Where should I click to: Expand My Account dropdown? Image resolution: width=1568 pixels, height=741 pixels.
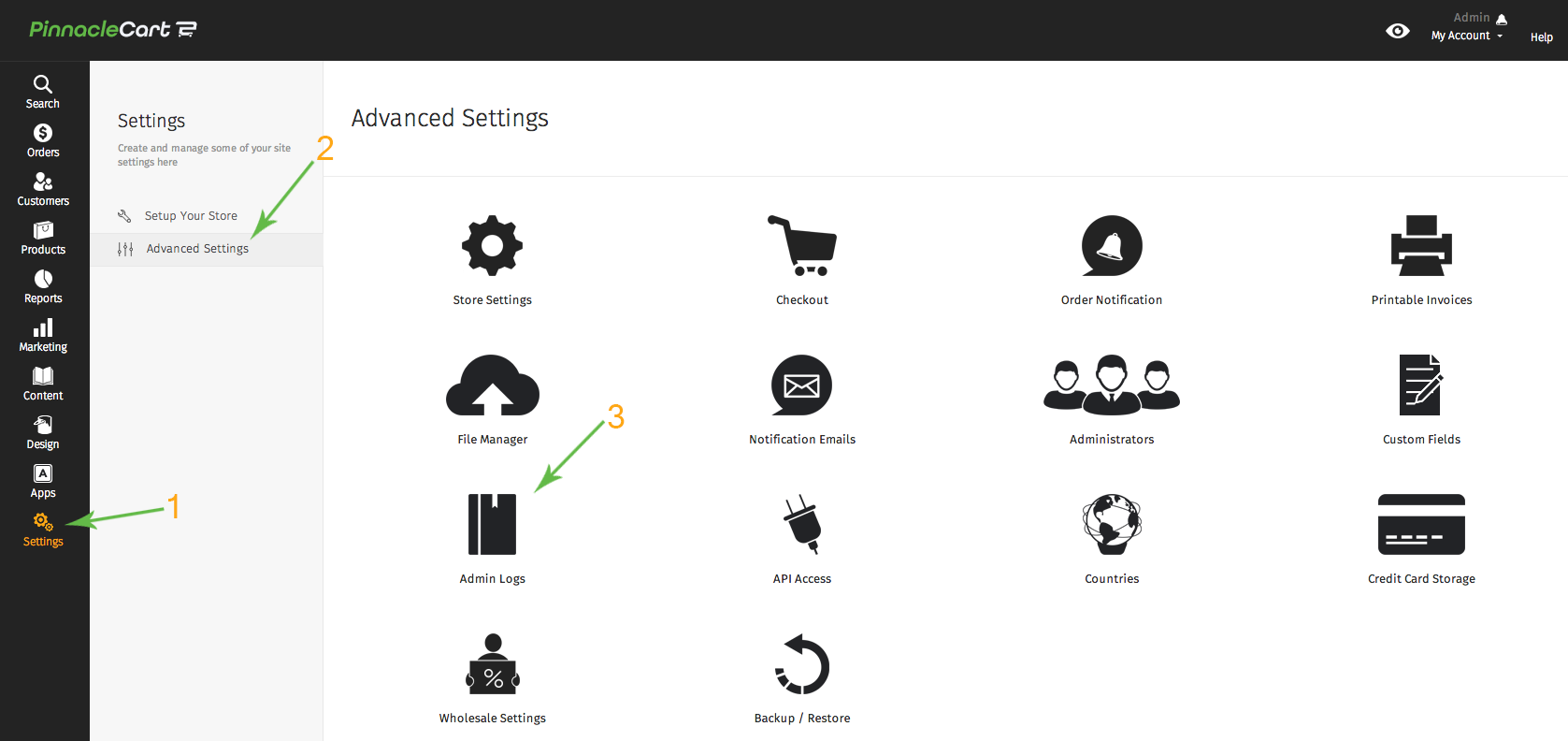point(1467,36)
